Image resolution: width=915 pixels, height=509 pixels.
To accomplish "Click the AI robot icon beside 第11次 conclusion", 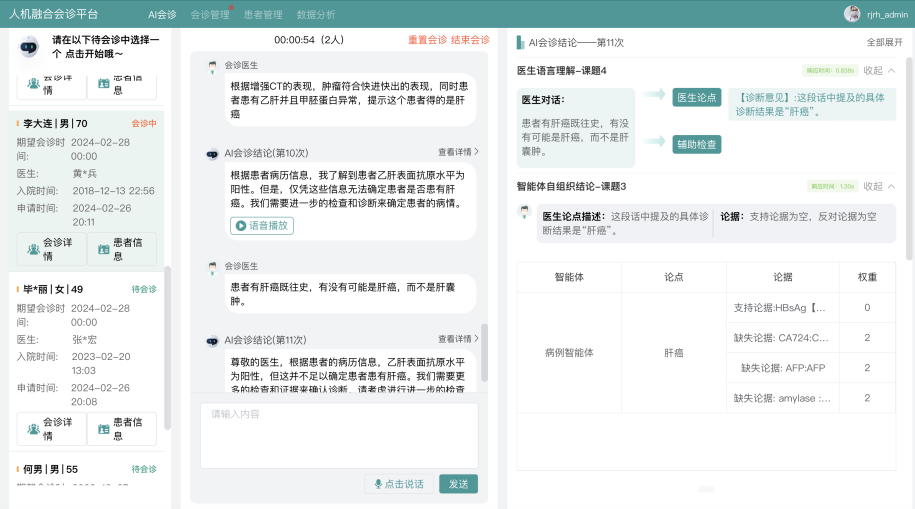I will pyautogui.click(x=212, y=341).
